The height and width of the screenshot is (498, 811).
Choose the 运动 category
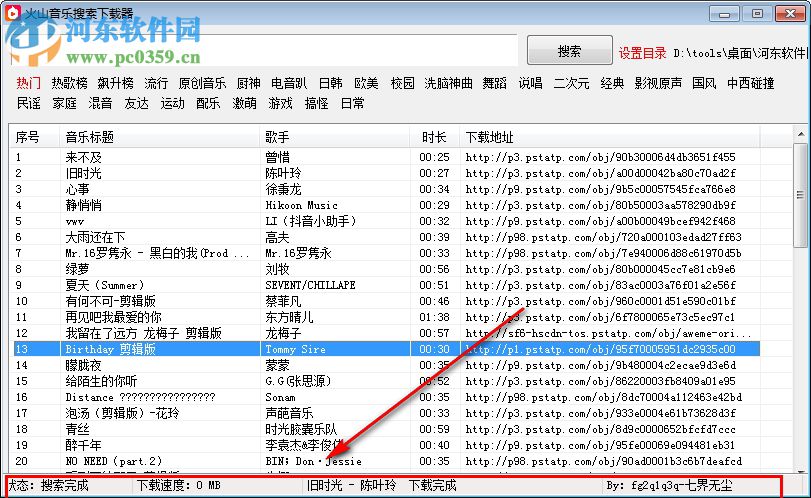coord(173,103)
